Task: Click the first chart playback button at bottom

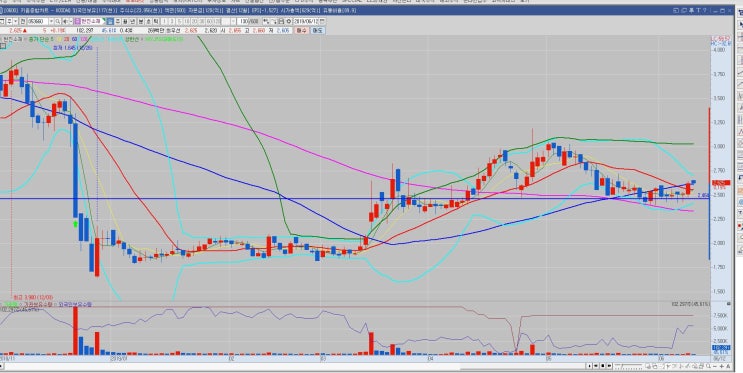Action: pyautogui.click(x=589, y=366)
